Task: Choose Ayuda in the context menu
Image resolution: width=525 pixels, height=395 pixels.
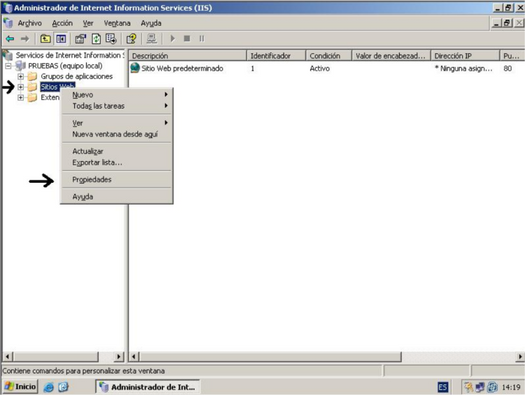Action: tap(117, 196)
